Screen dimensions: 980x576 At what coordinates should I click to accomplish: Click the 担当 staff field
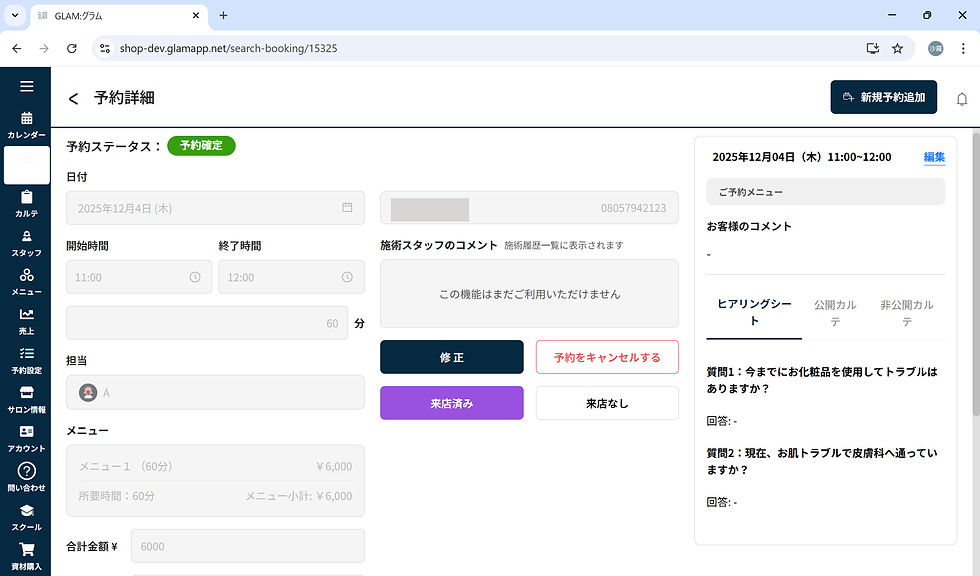pos(215,392)
